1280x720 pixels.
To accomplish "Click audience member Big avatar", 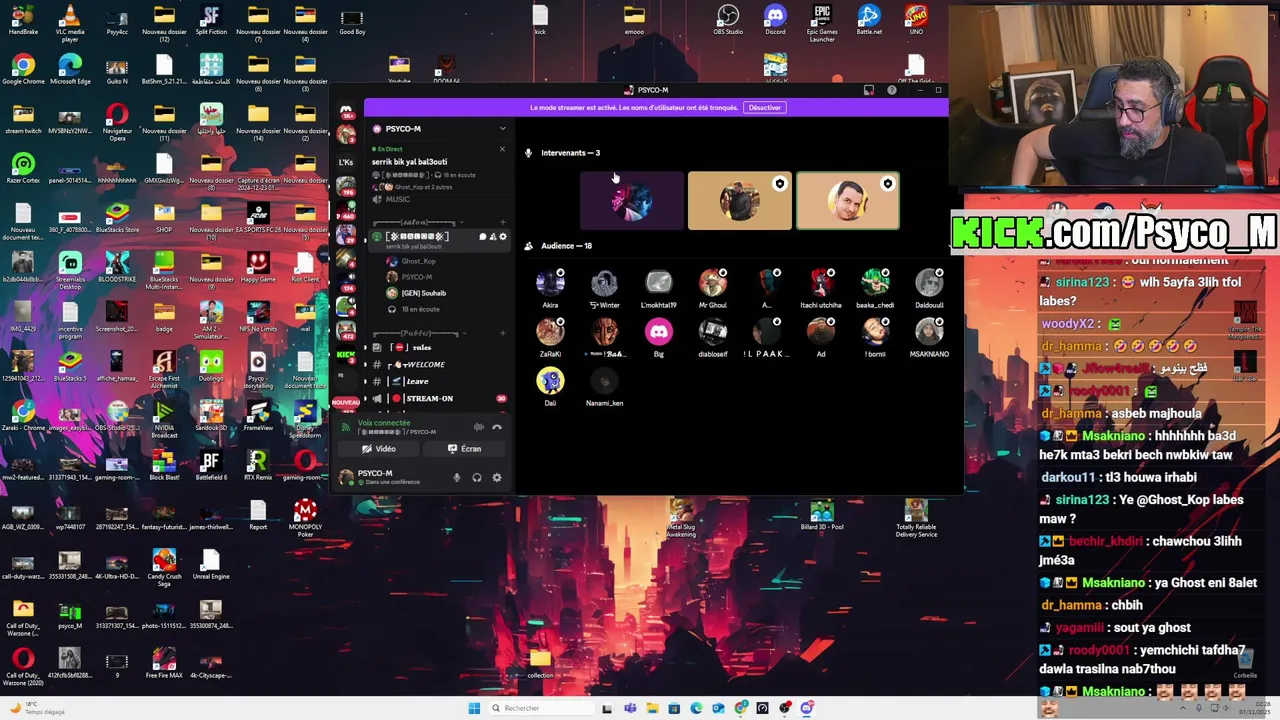I will (x=658, y=333).
